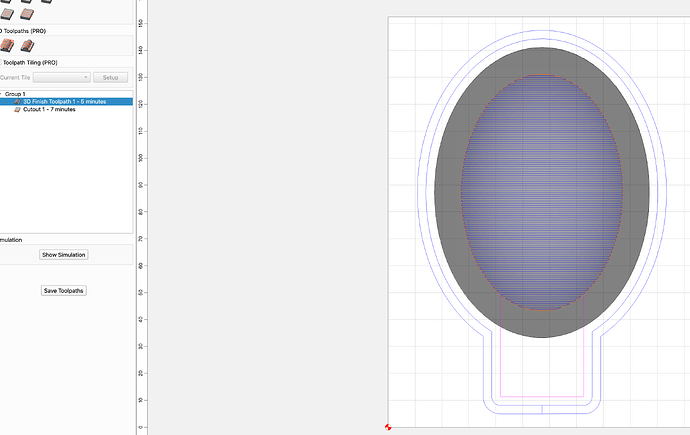Select 3D Finish Toolpath 1 - 5 minutes
The image size is (690, 435).
66,102
